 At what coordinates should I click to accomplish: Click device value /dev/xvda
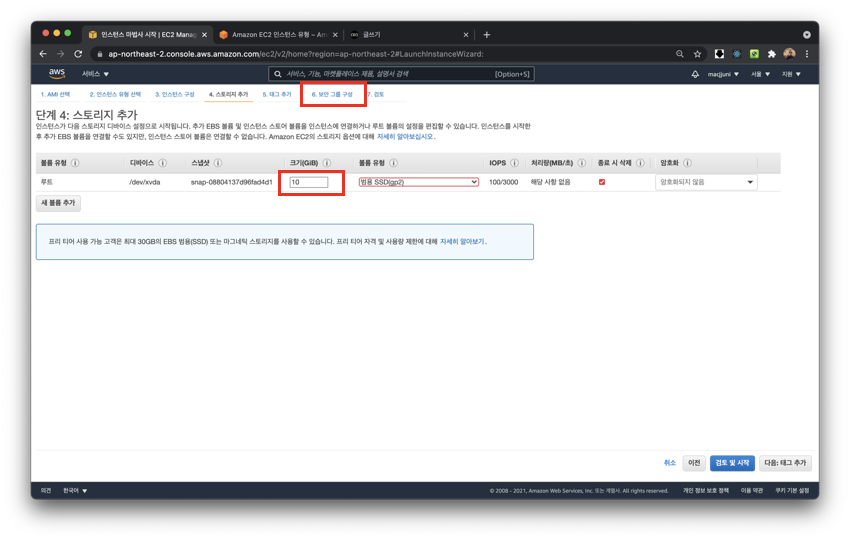tap(145, 182)
